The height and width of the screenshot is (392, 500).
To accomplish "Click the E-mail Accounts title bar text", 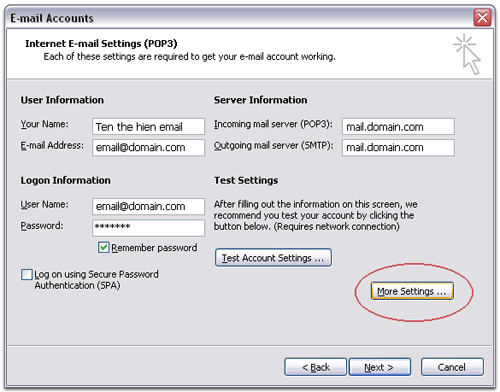I will 52,18.
